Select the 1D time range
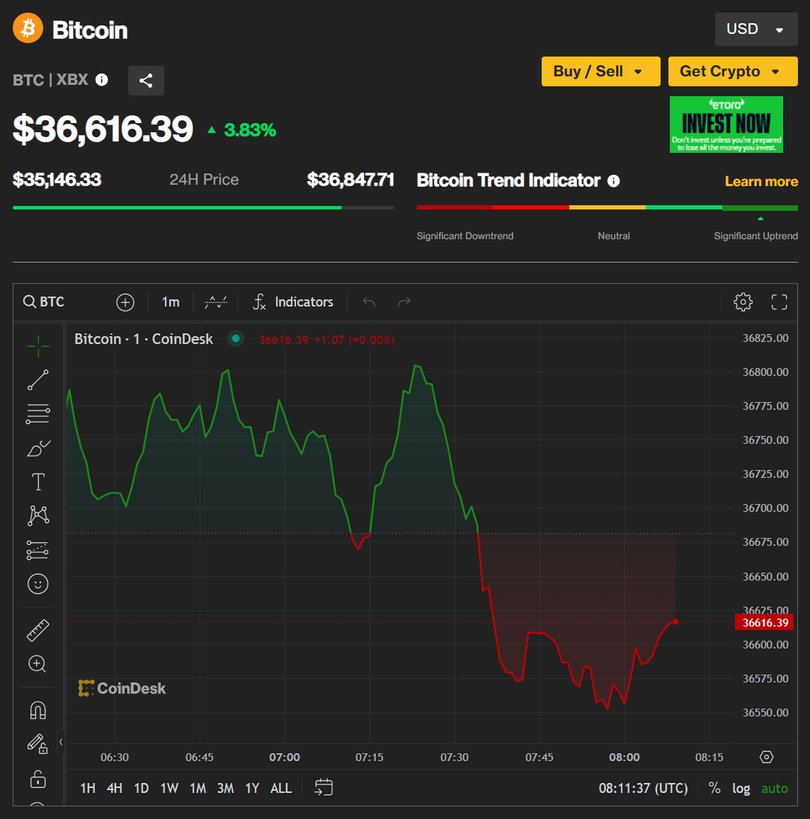Viewport: 810px width, 819px height. coord(141,788)
